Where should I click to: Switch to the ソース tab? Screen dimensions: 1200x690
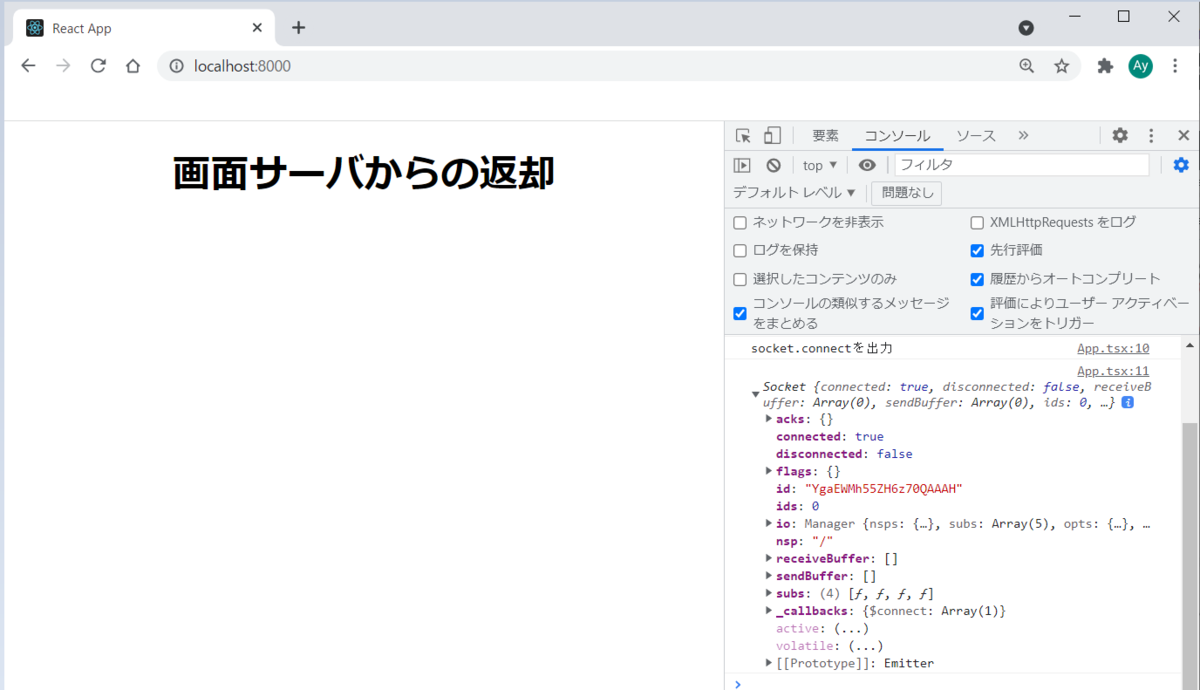coord(975,134)
